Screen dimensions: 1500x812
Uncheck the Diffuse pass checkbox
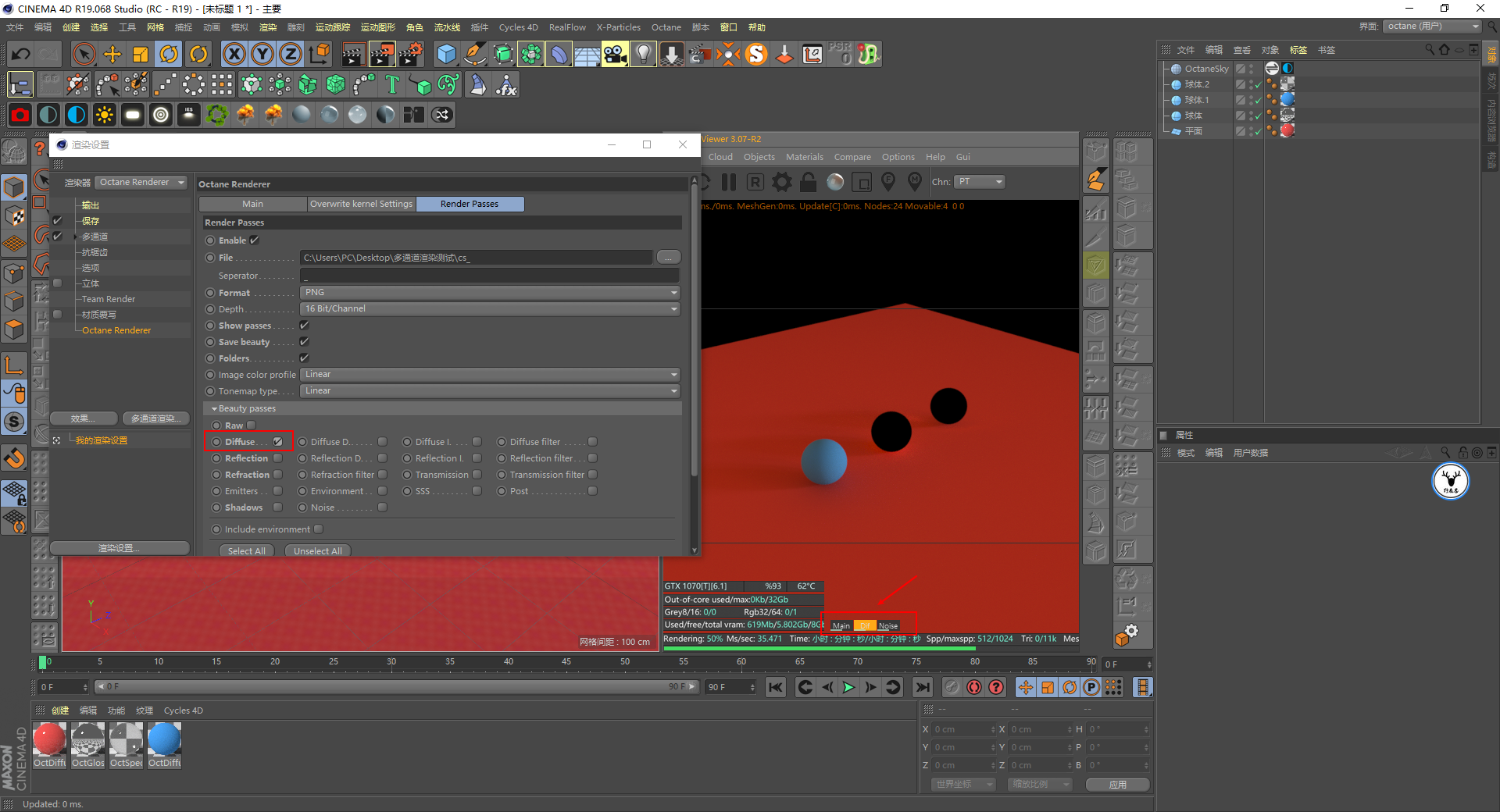[x=278, y=442]
